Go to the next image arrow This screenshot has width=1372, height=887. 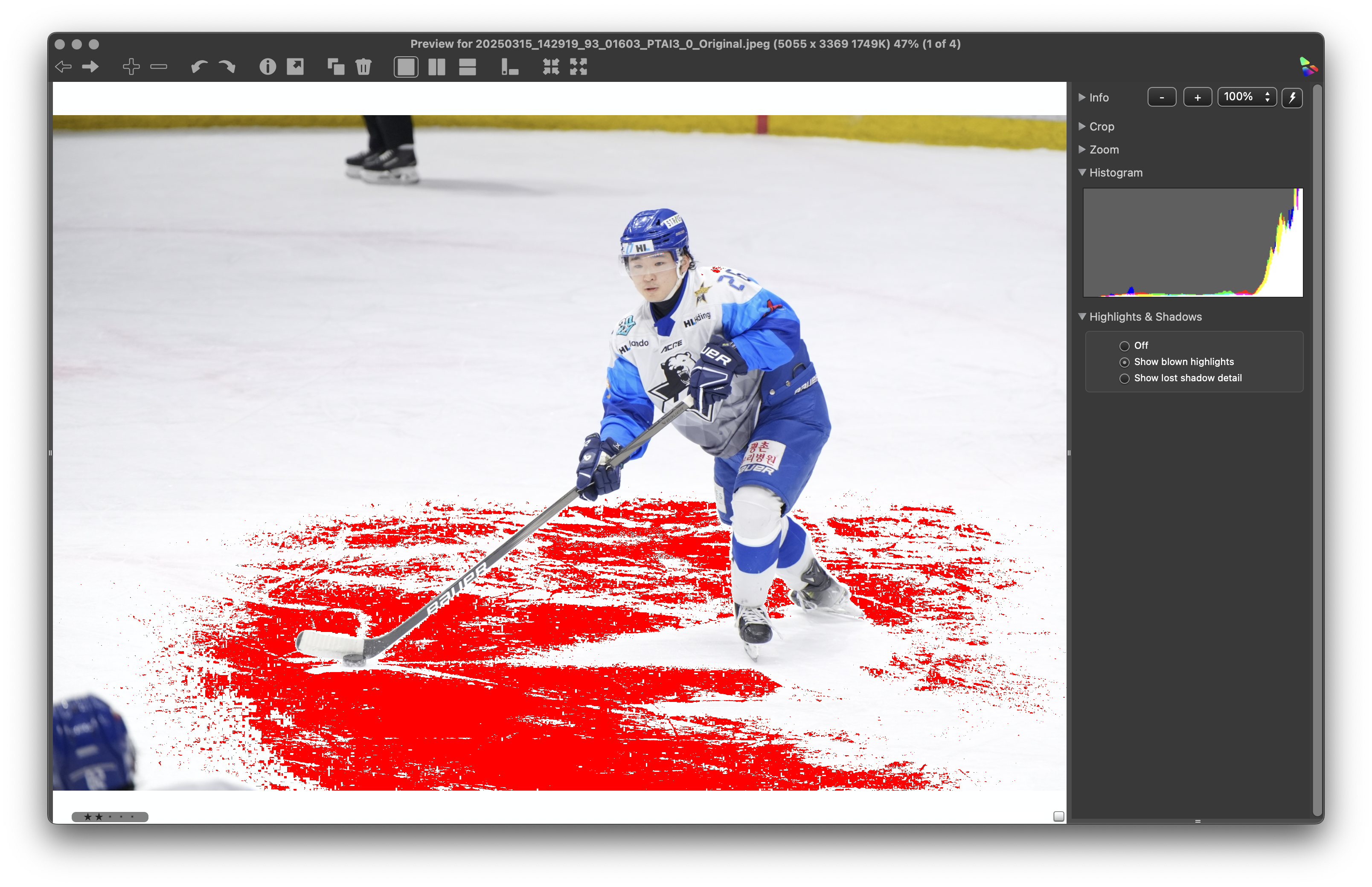coord(90,67)
